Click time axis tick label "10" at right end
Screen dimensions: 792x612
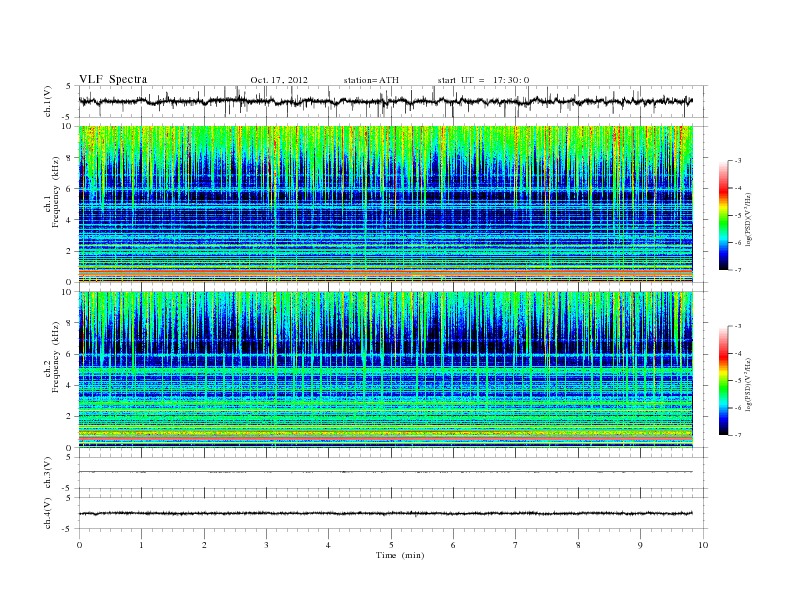click(703, 545)
